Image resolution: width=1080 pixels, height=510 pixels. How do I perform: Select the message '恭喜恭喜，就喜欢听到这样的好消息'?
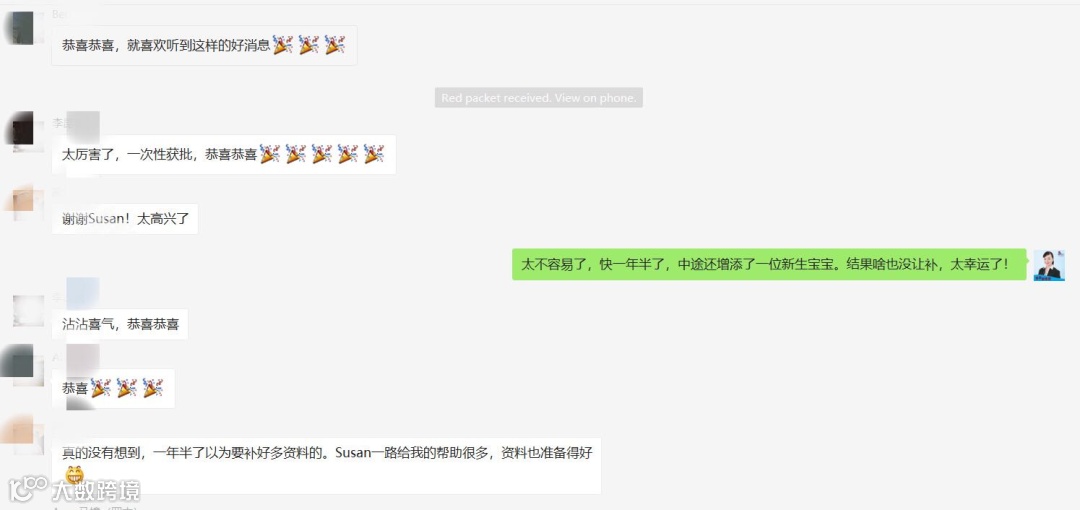[205, 45]
